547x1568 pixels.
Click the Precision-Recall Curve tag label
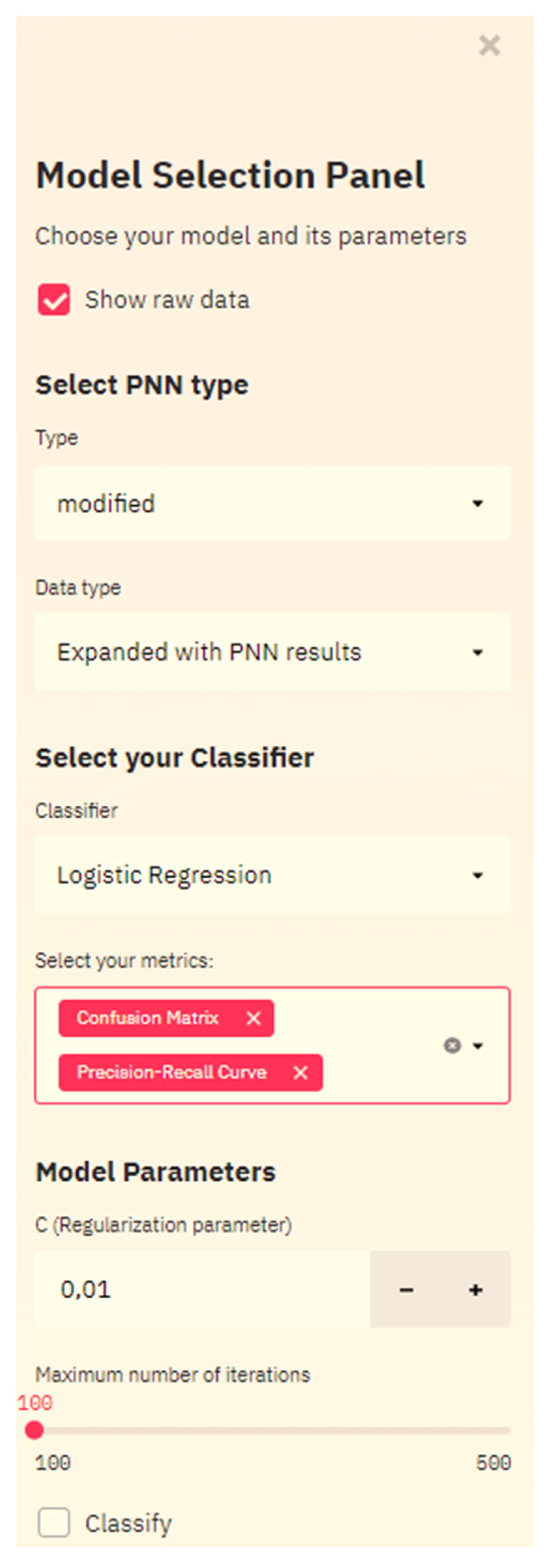tap(171, 1072)
